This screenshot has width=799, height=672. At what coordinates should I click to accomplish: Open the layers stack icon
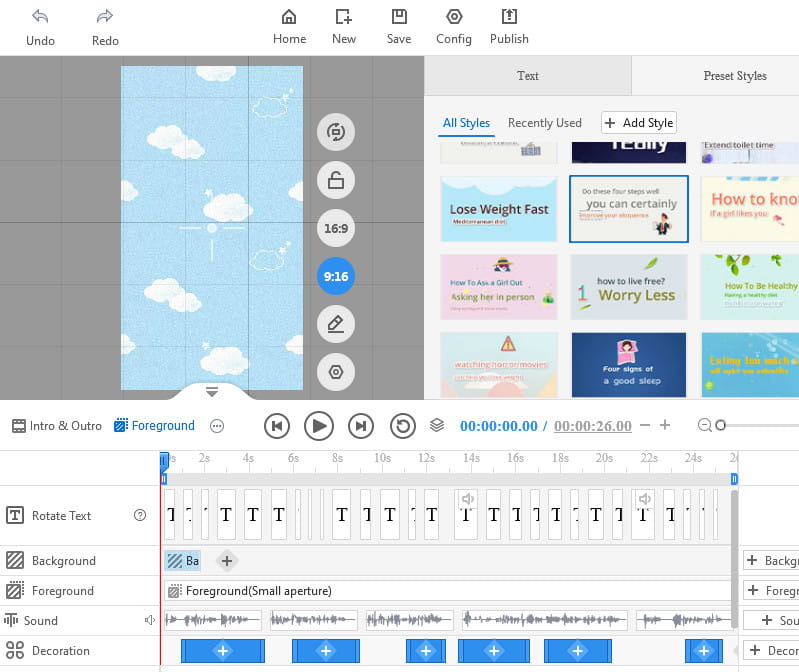coord(437,425)
